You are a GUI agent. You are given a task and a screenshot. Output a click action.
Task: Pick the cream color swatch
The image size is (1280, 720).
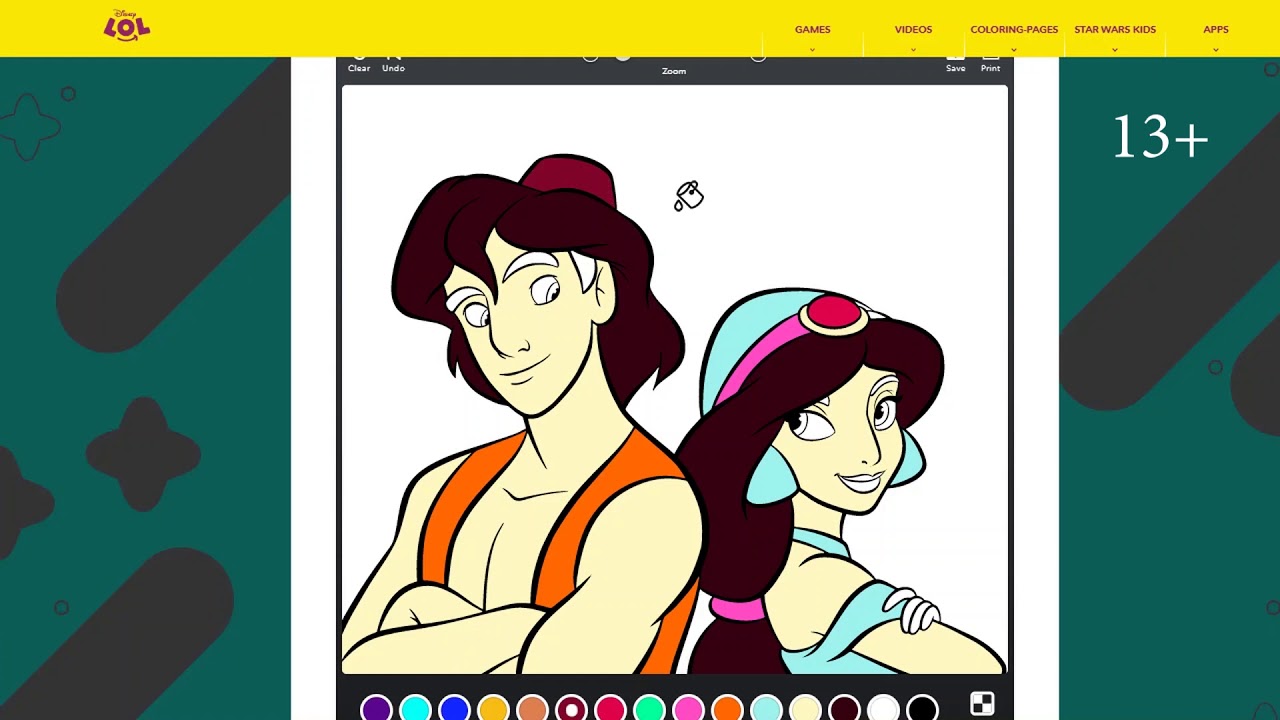click(x=805, y=709)
